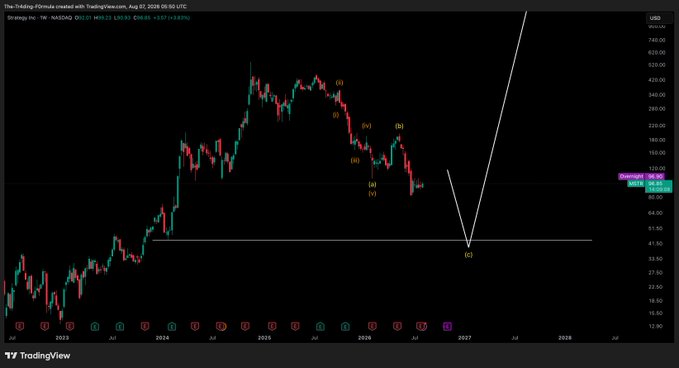
Task: Click the green earnings marker beside the 2024 label
Action: [x=172, y=326]
